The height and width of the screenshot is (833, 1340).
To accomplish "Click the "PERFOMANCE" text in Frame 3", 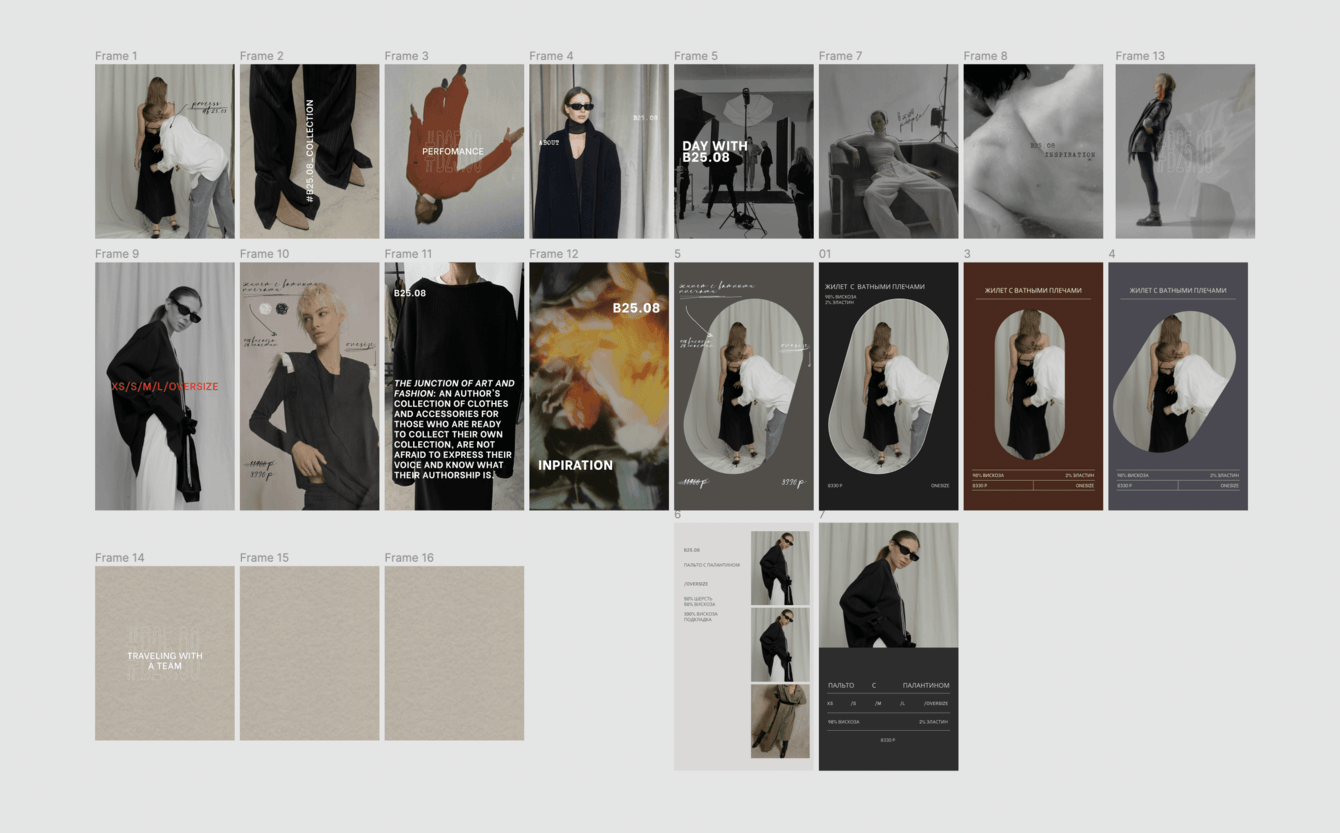I will click(x=453, y=152).
